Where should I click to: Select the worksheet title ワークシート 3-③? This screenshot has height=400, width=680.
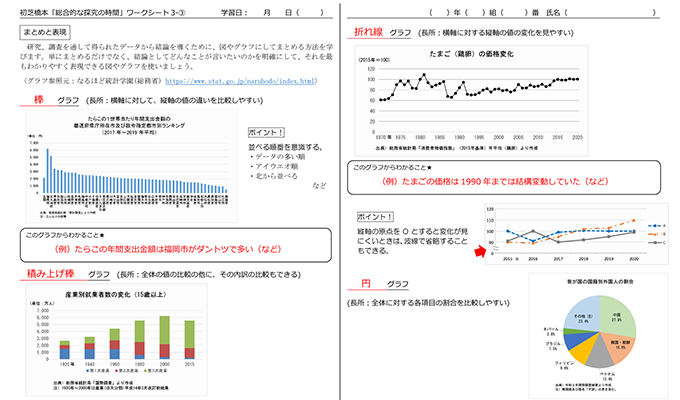[156, 13]
